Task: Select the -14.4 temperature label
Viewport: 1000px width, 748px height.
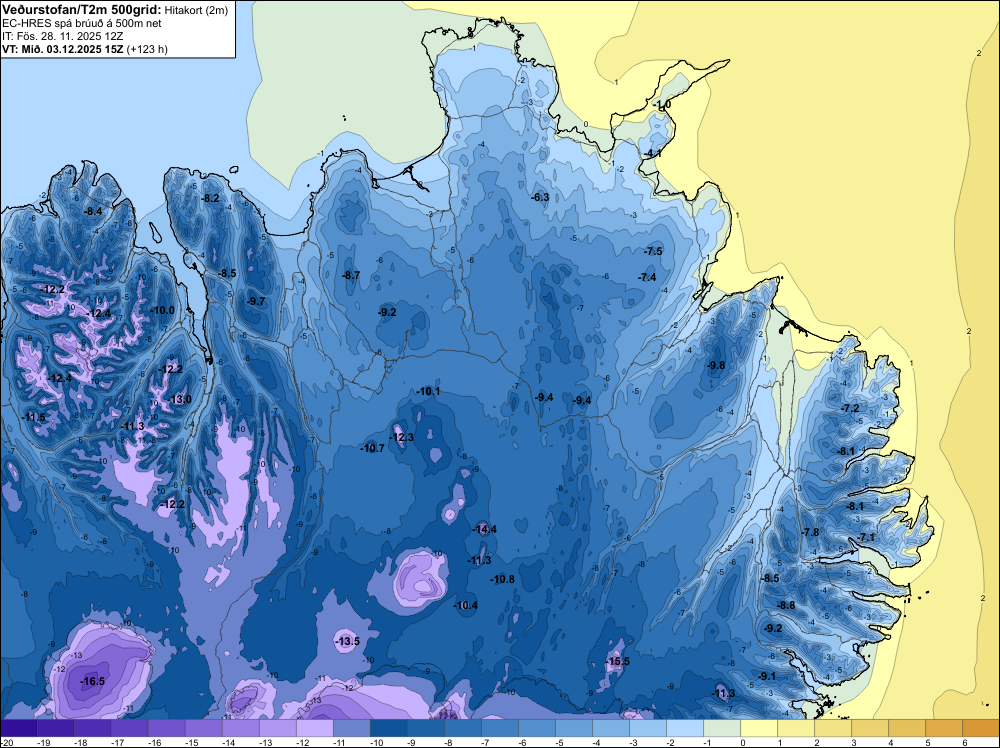Action: (485, 529)
